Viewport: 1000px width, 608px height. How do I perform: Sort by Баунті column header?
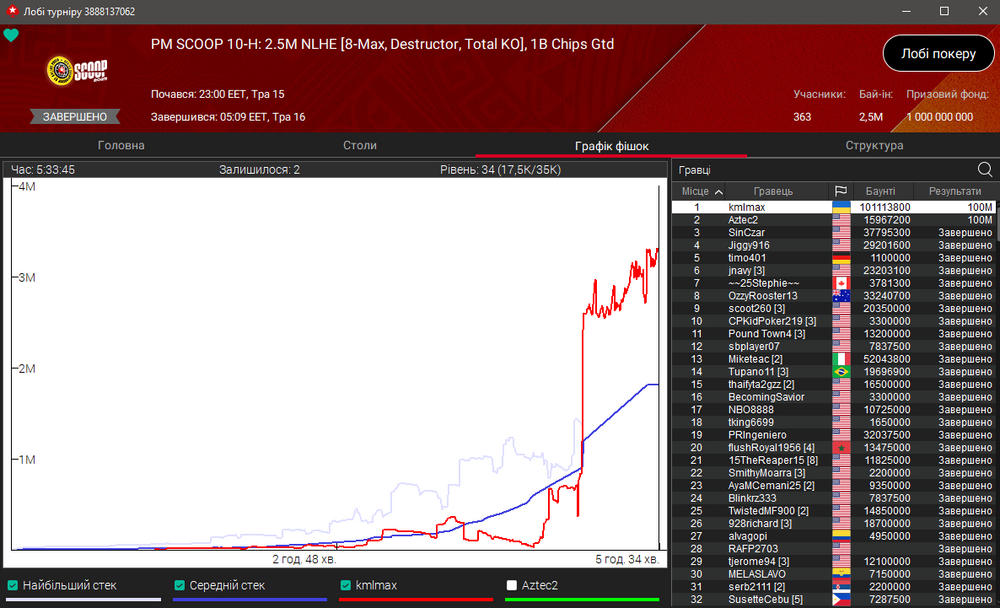click(x=880, y=191)
